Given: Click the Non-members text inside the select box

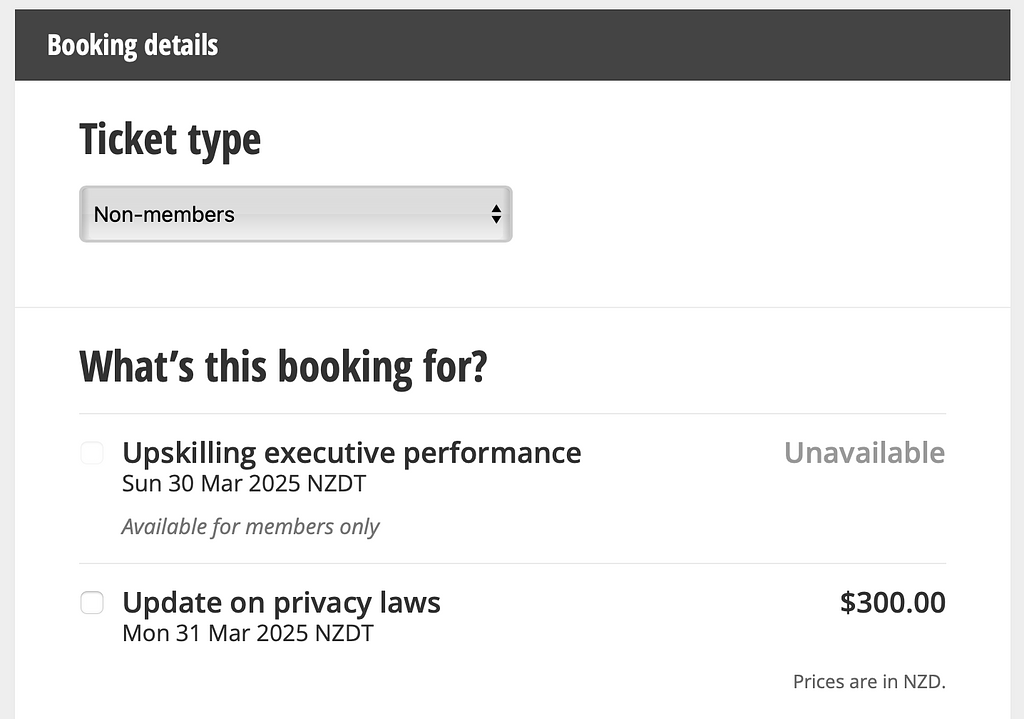Looking at the screenshot, I should point(164,214).
